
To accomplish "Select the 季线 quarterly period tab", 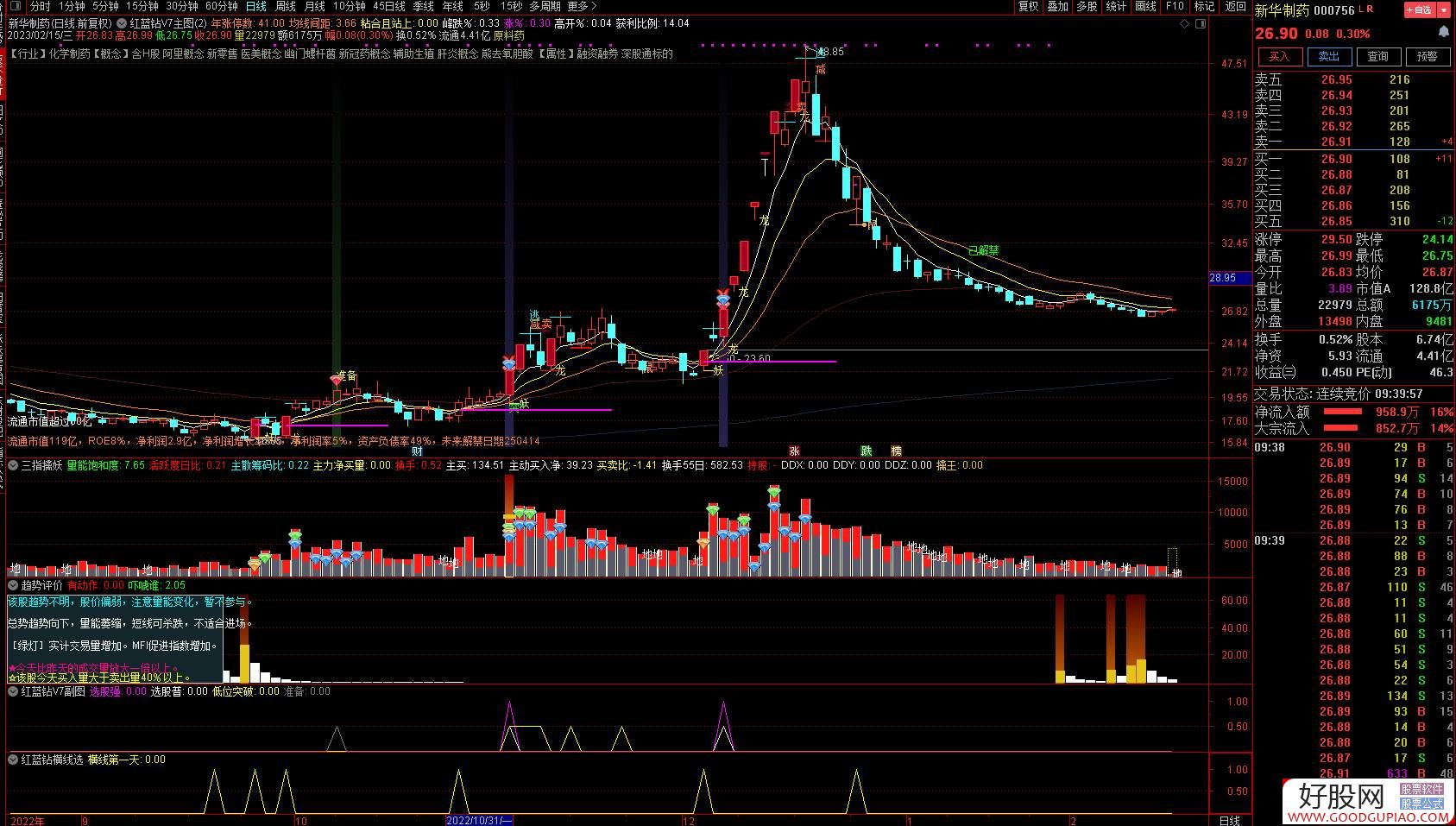I will [x=423, y=6].
